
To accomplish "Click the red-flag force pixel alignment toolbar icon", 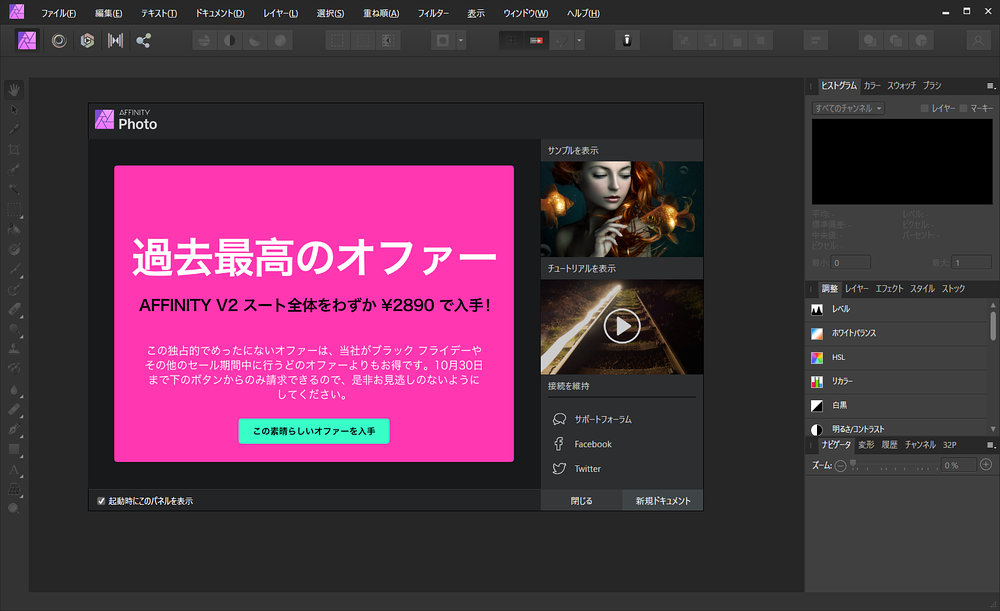I will pyautogui.click(x=536, y=41).
